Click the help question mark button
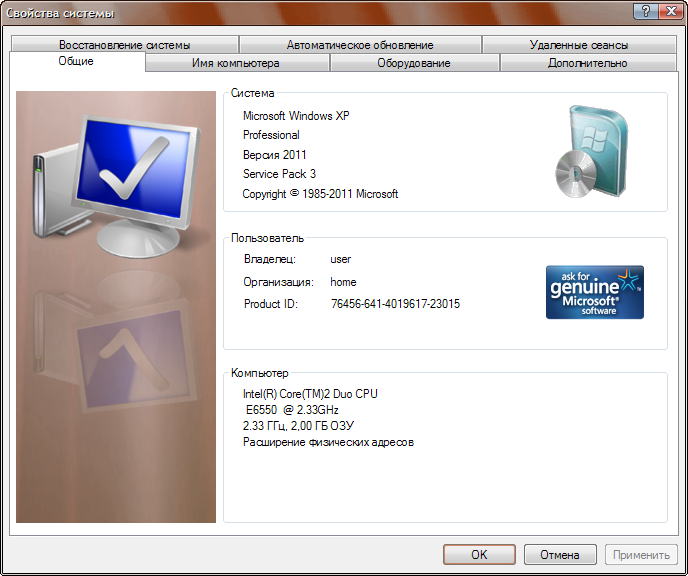 click(646, 11)
